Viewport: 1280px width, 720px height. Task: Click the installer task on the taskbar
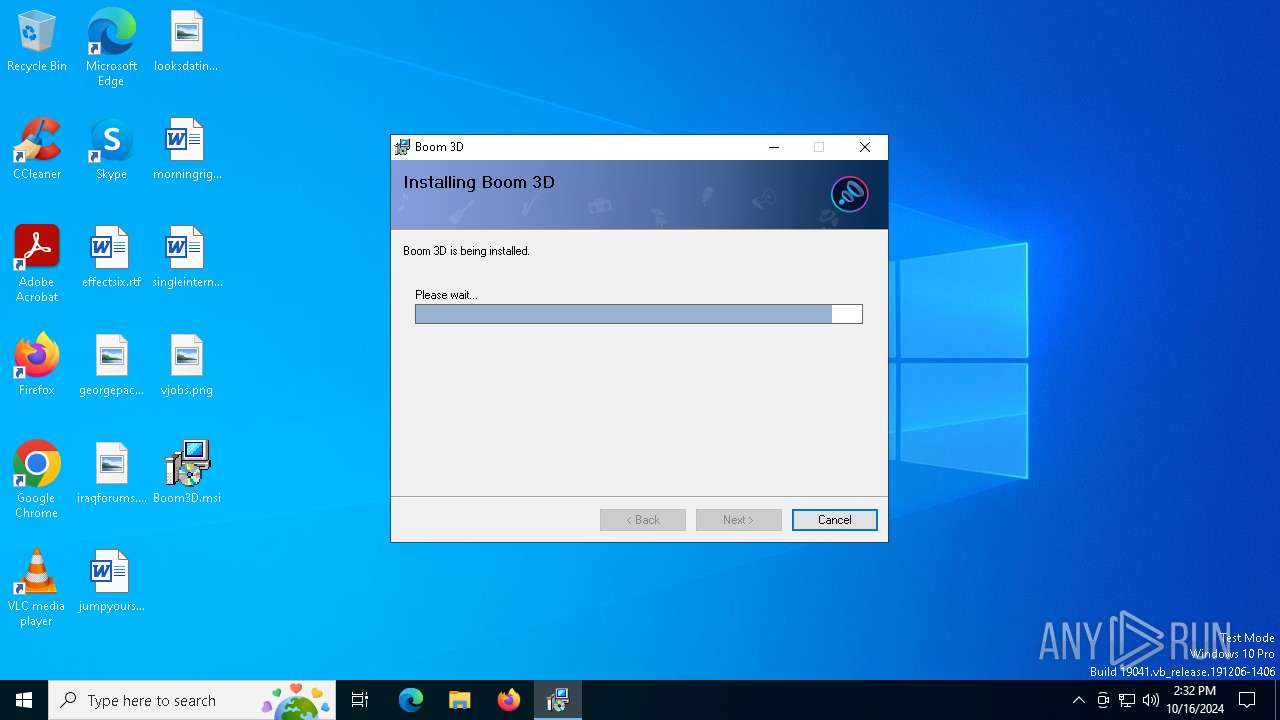click(558, 700)
